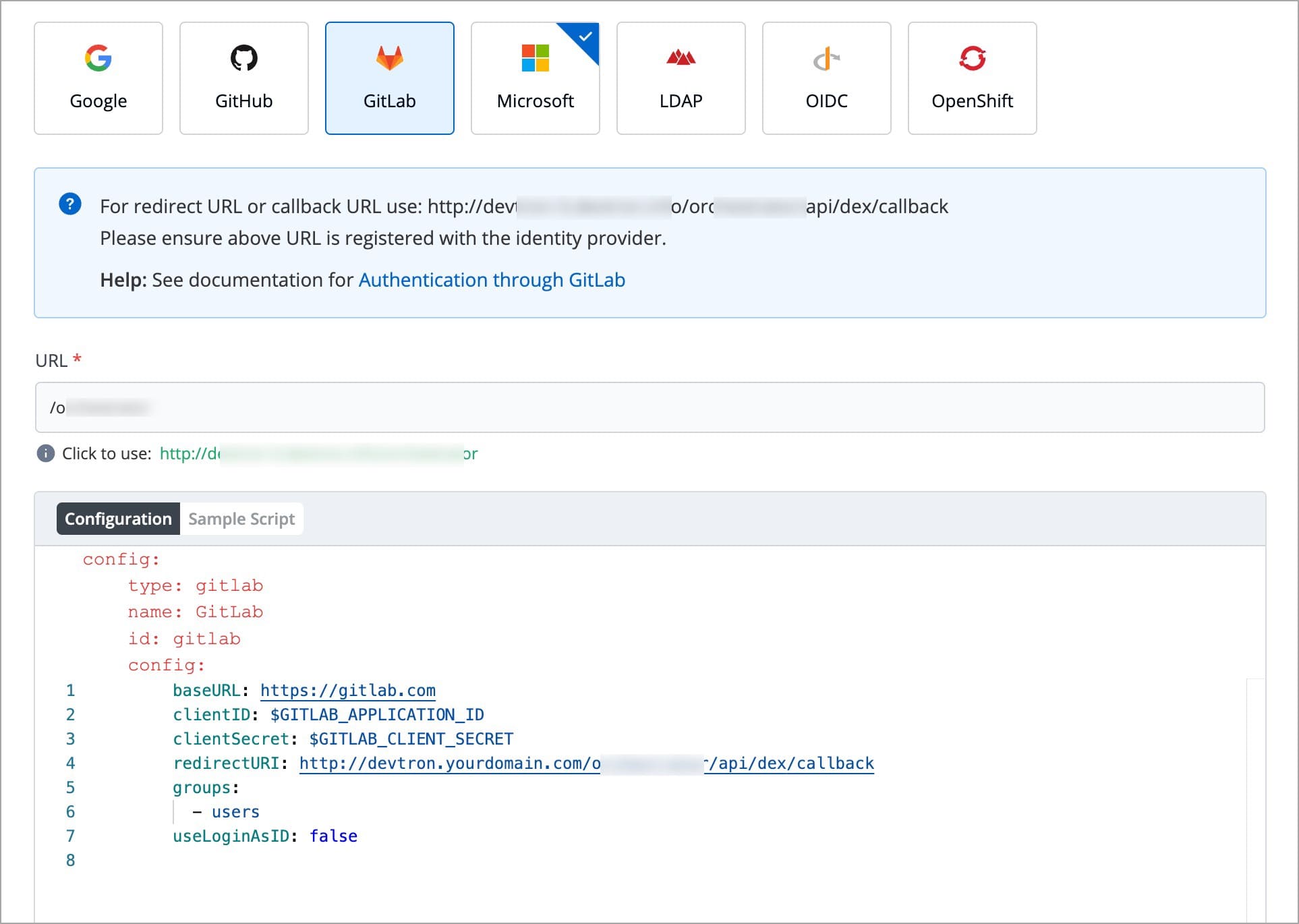Viewport: 1299px width, 924px height.
Task: Click the green suggested URL link
Action: click(318, 453)
